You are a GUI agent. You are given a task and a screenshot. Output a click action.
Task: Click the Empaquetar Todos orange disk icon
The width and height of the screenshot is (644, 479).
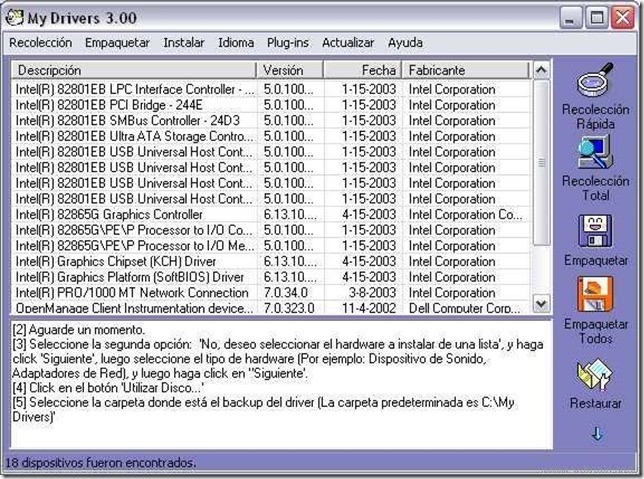click(595, 294)
